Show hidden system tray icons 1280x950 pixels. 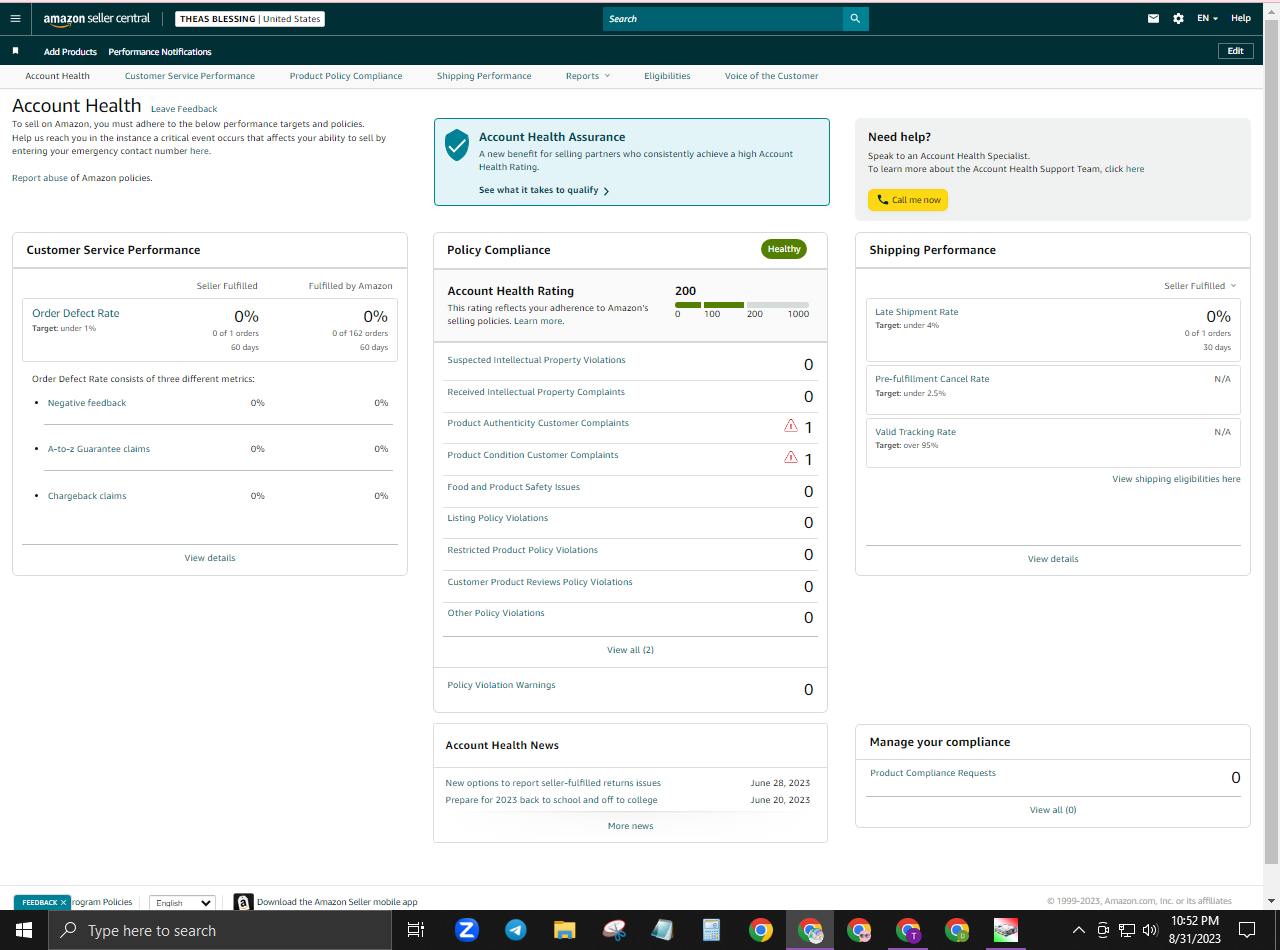1078,930
